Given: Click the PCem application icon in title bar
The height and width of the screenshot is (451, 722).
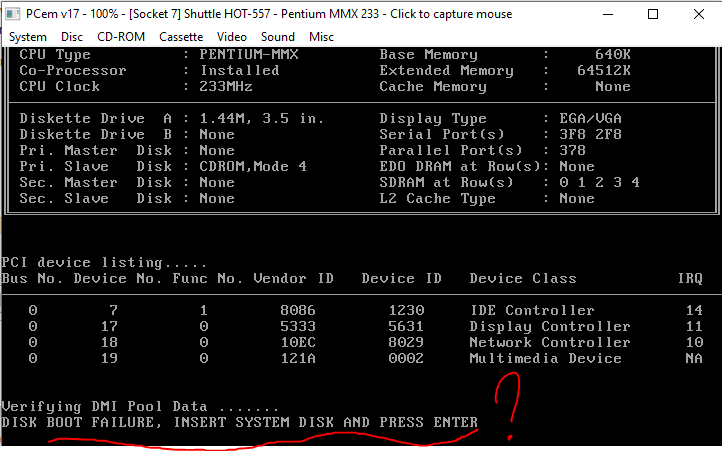Looking at the screenshot, I should click(x=12, y=14).
